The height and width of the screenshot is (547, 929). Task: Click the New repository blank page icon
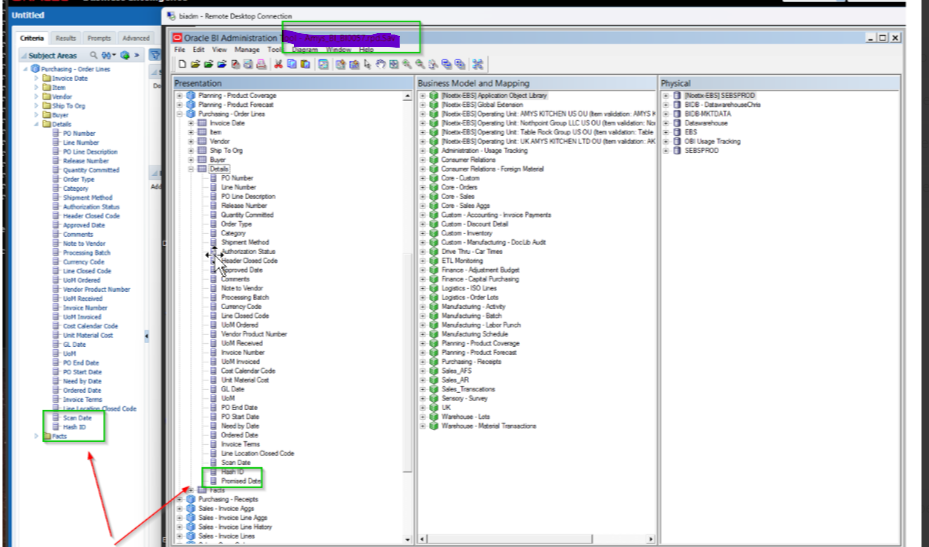tap(182, 64)
